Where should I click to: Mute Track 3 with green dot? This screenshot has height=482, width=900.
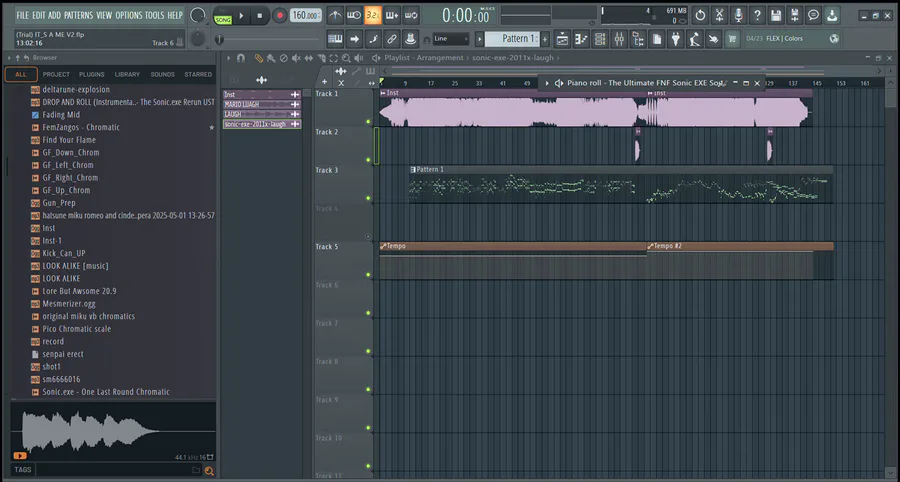368,199
